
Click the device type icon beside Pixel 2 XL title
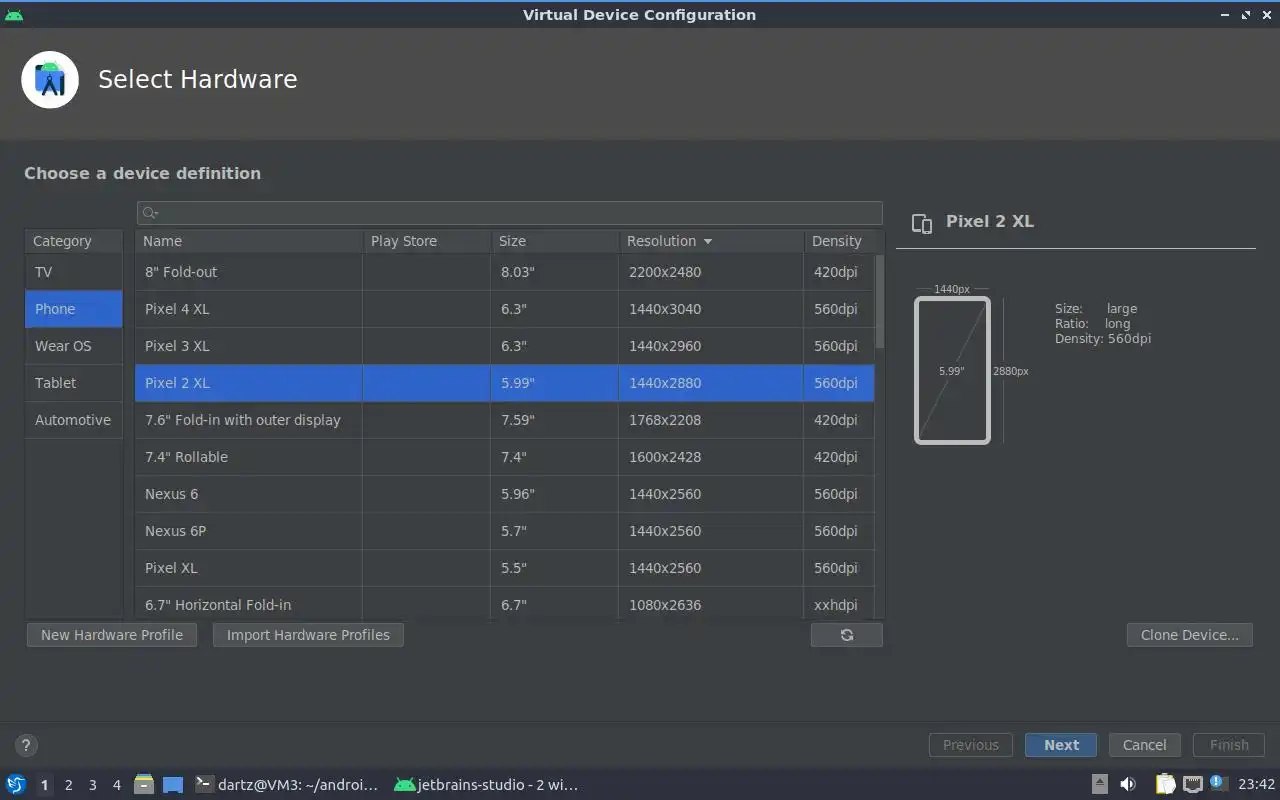922,223
